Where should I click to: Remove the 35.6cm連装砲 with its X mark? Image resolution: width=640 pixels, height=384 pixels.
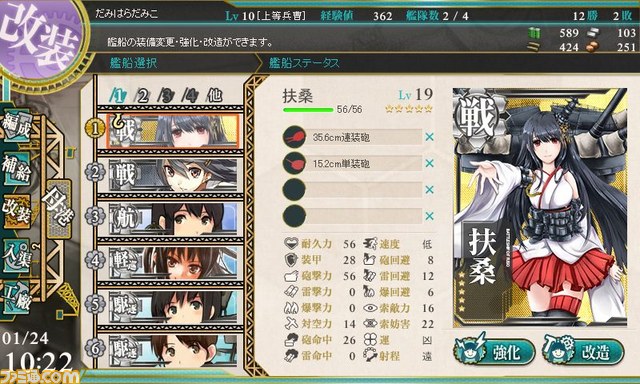coord(429,137)
